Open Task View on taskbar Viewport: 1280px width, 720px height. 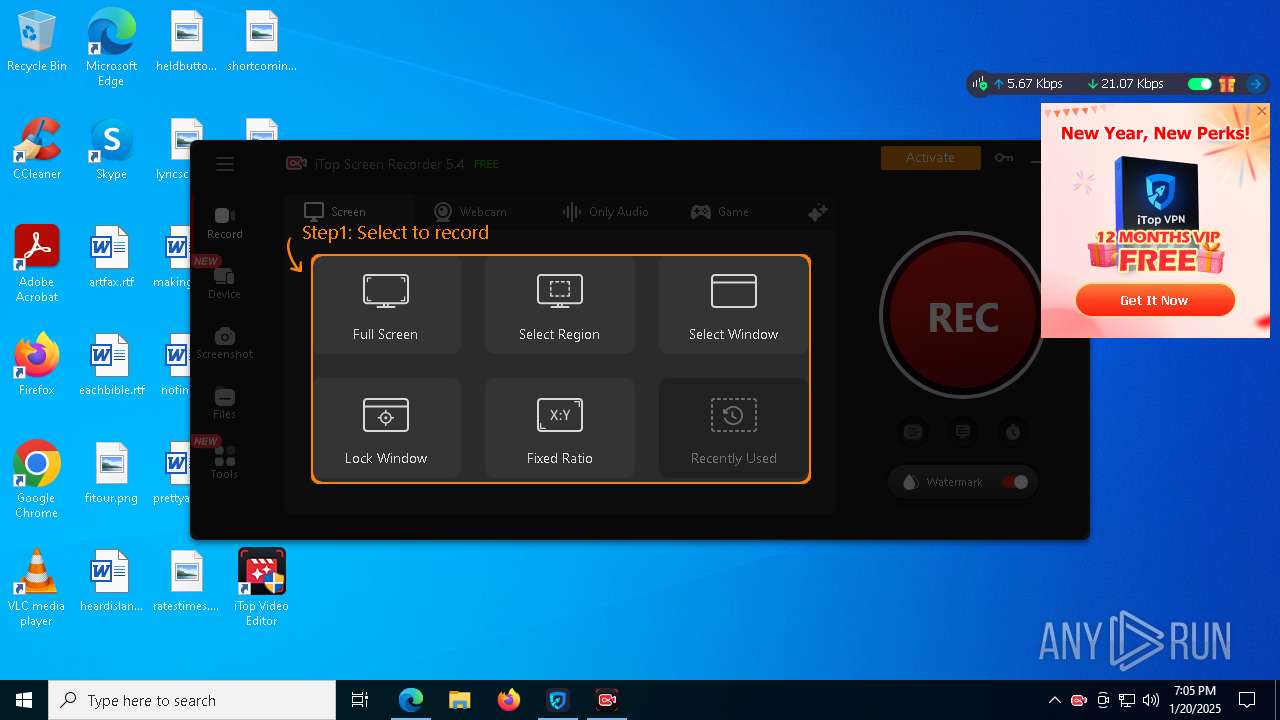point(360,700)
